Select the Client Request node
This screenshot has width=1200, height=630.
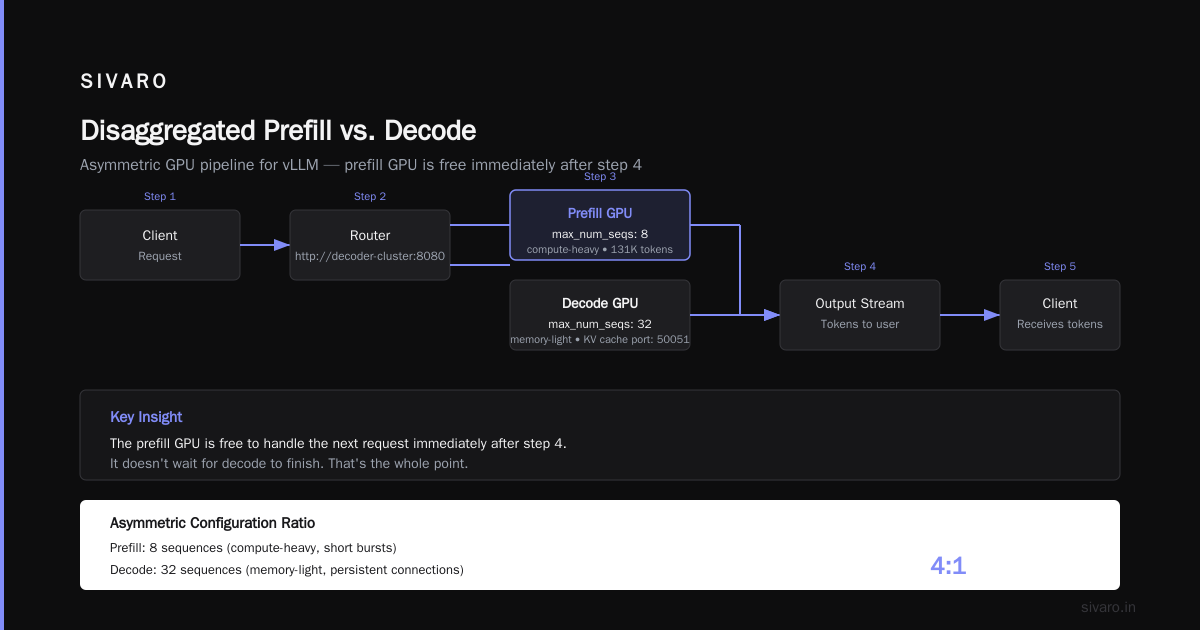click(160, 245)
